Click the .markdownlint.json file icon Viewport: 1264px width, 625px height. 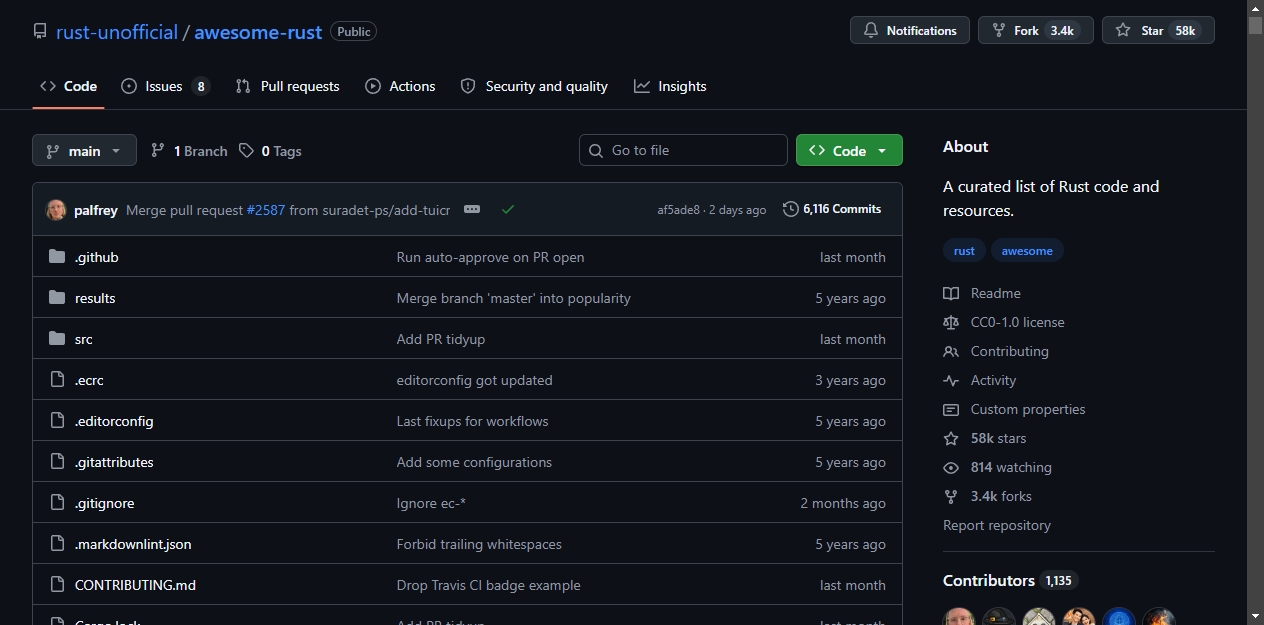click(x=57, y=544)
